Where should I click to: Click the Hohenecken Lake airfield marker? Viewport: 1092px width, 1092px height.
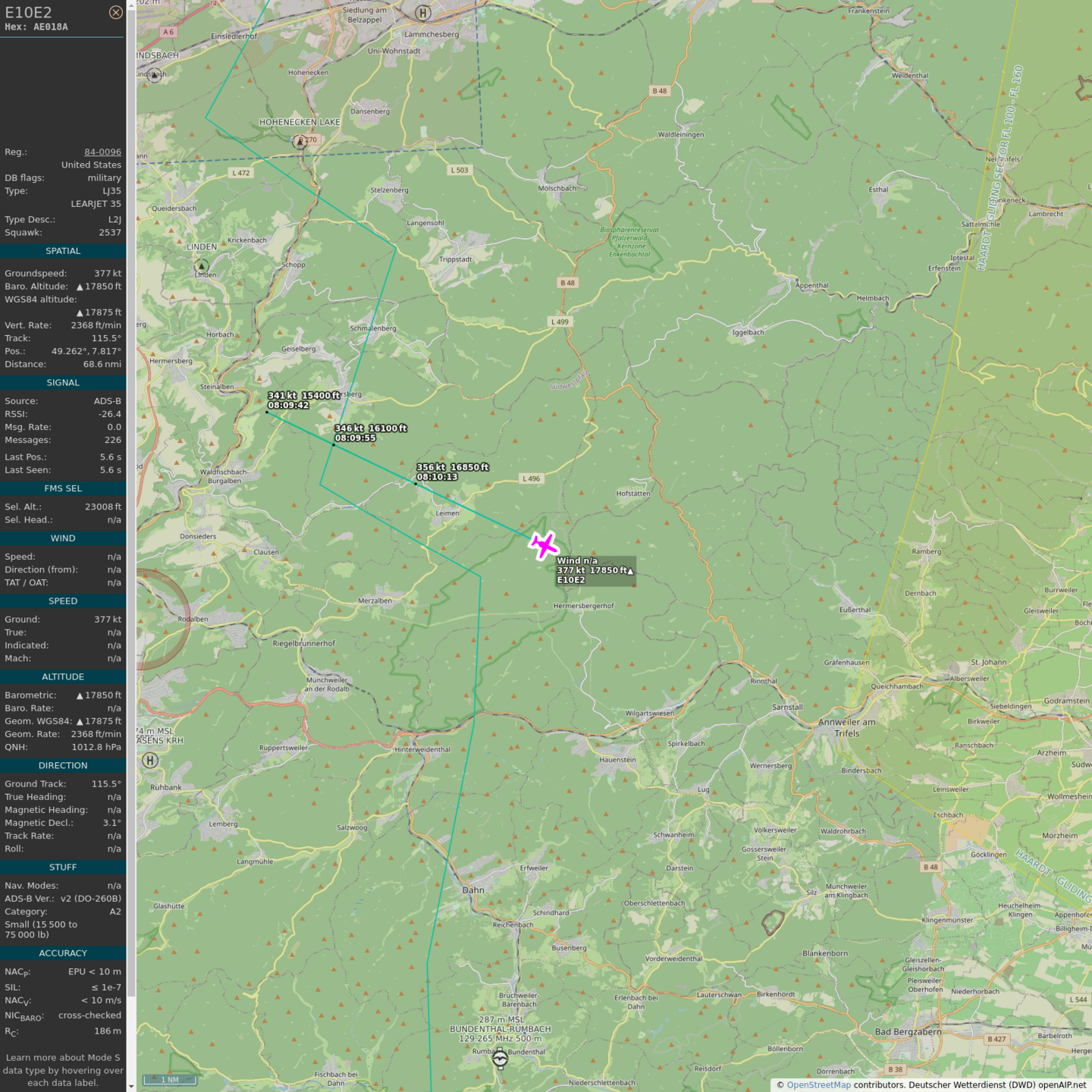pyautogui.click(x=300, y=142)
